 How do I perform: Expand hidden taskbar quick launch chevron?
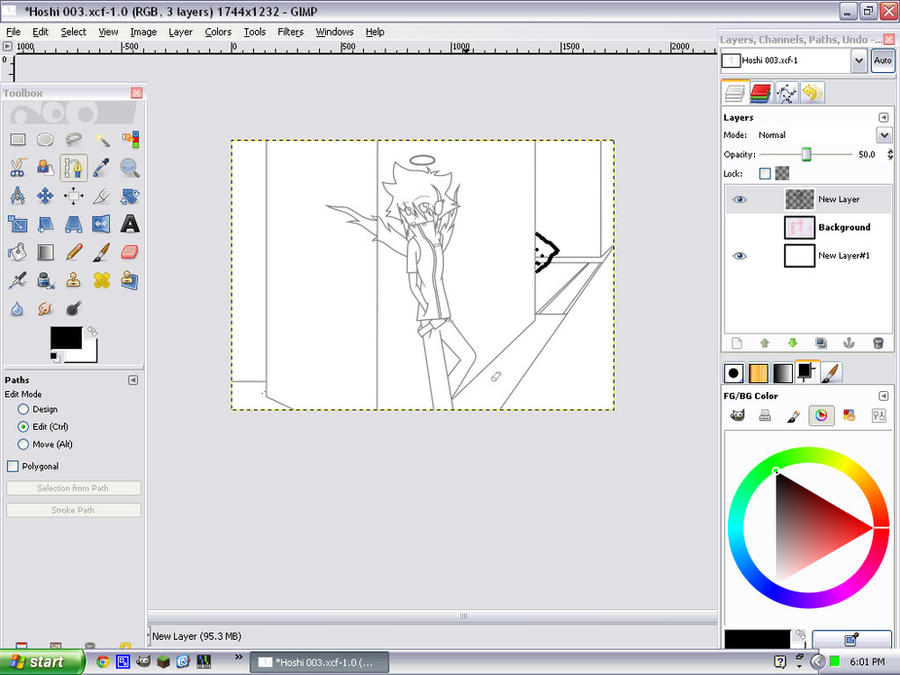click(x=239, y=657)
